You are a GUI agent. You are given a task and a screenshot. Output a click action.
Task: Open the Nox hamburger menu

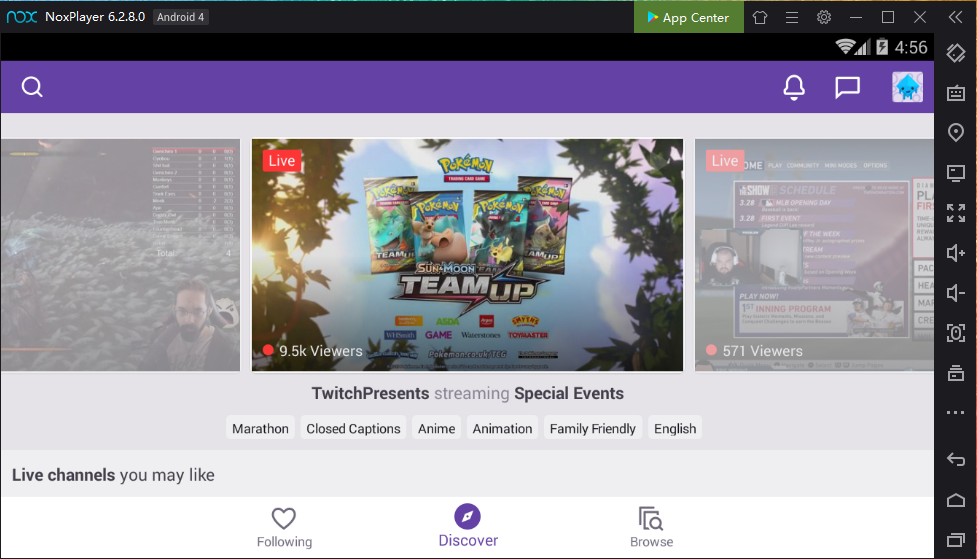coord(792,17)
